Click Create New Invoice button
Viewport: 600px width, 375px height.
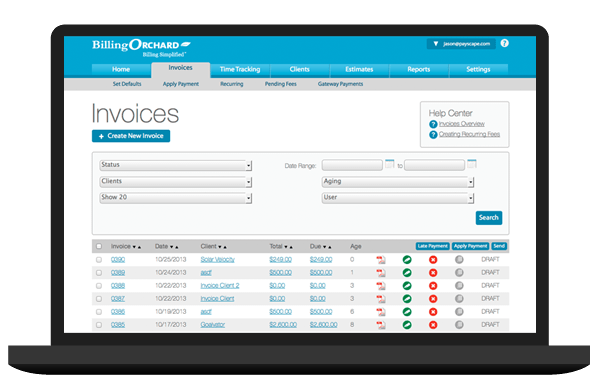[x=131, y=136]
